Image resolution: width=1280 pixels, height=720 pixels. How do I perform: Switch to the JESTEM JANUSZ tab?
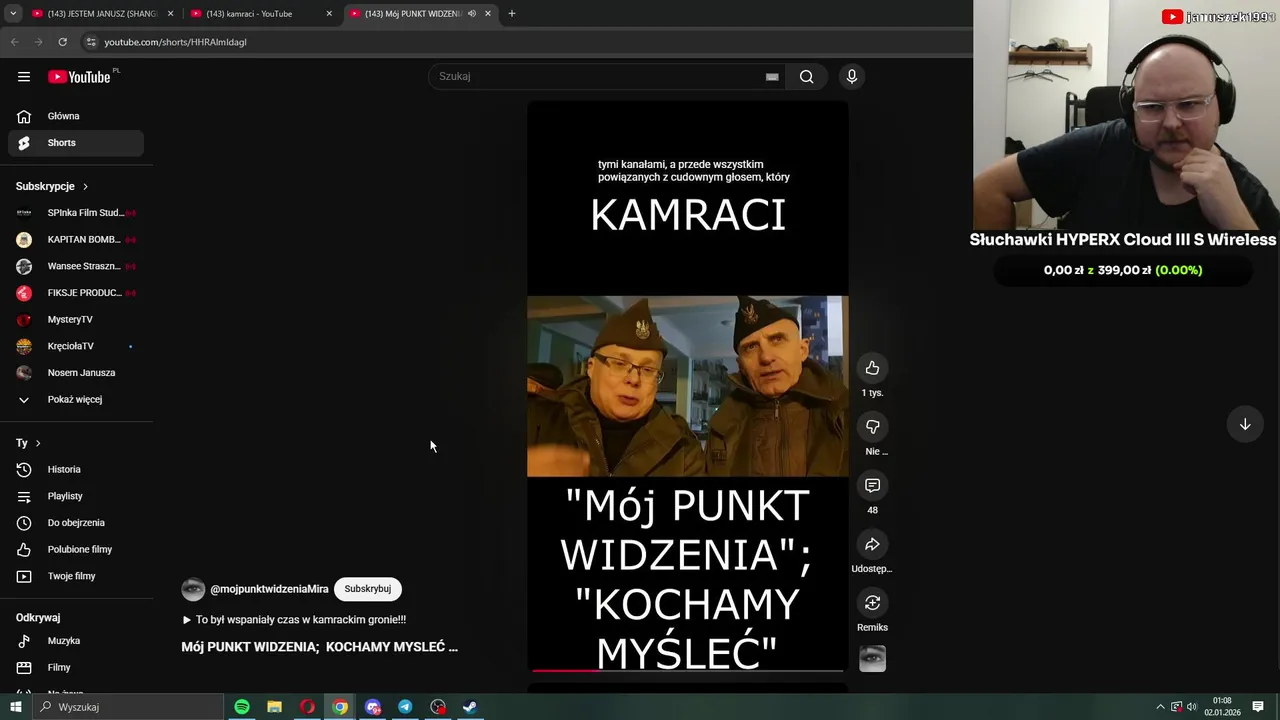point(102,14)
